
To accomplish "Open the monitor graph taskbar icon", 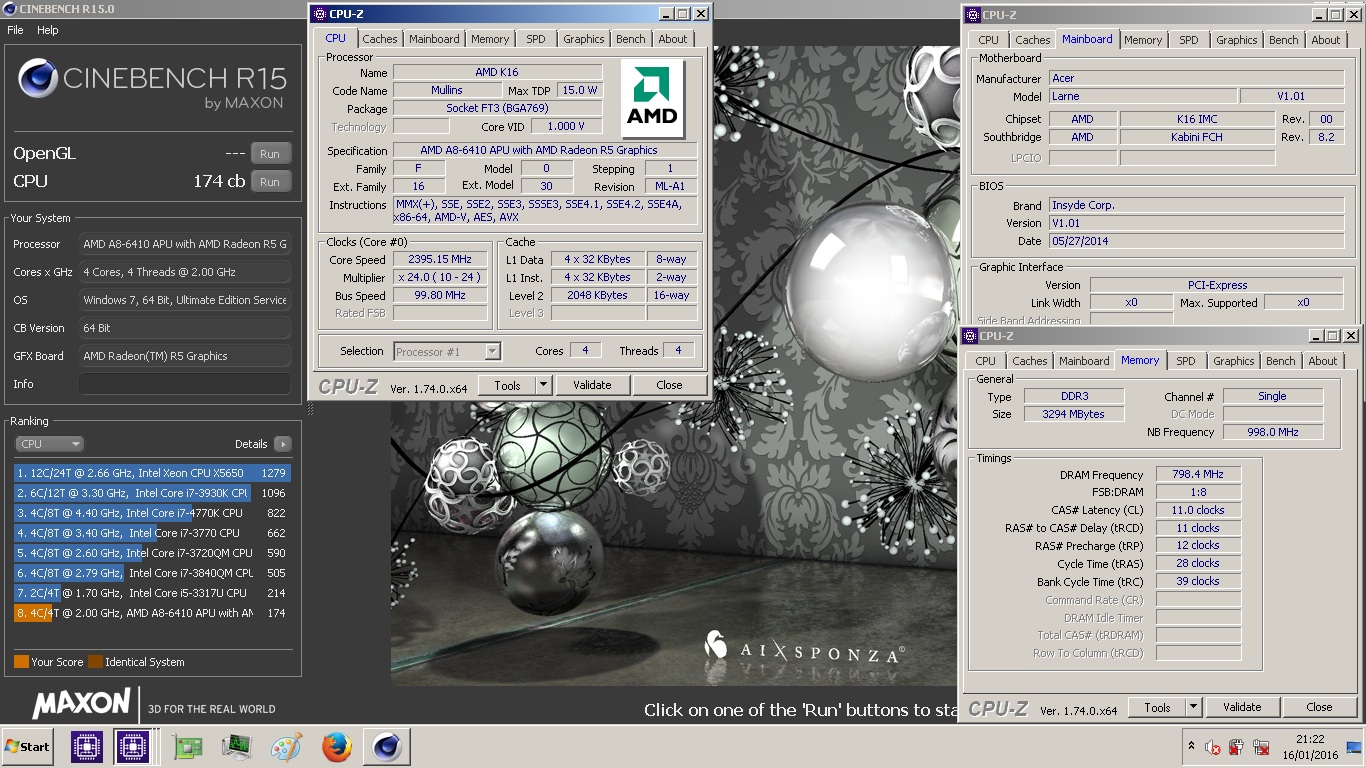I will pyautogui.click(x=237, y=747).
